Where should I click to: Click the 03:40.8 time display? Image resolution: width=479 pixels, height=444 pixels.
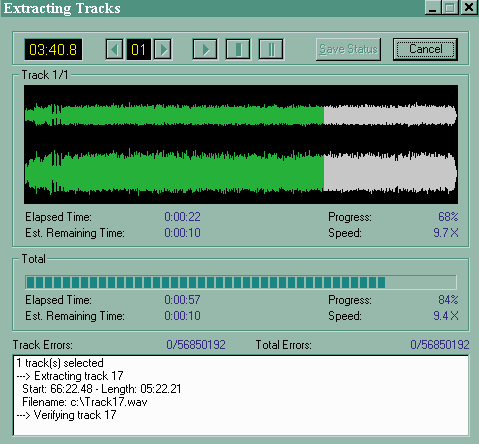53,50
